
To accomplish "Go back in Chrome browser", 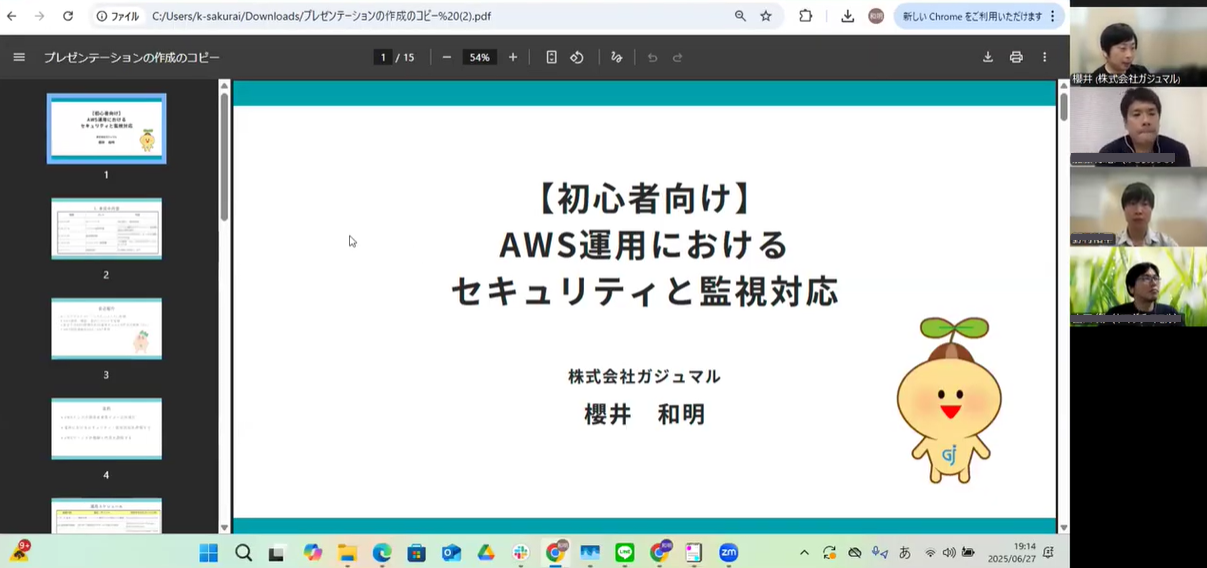I will [12, 16].
